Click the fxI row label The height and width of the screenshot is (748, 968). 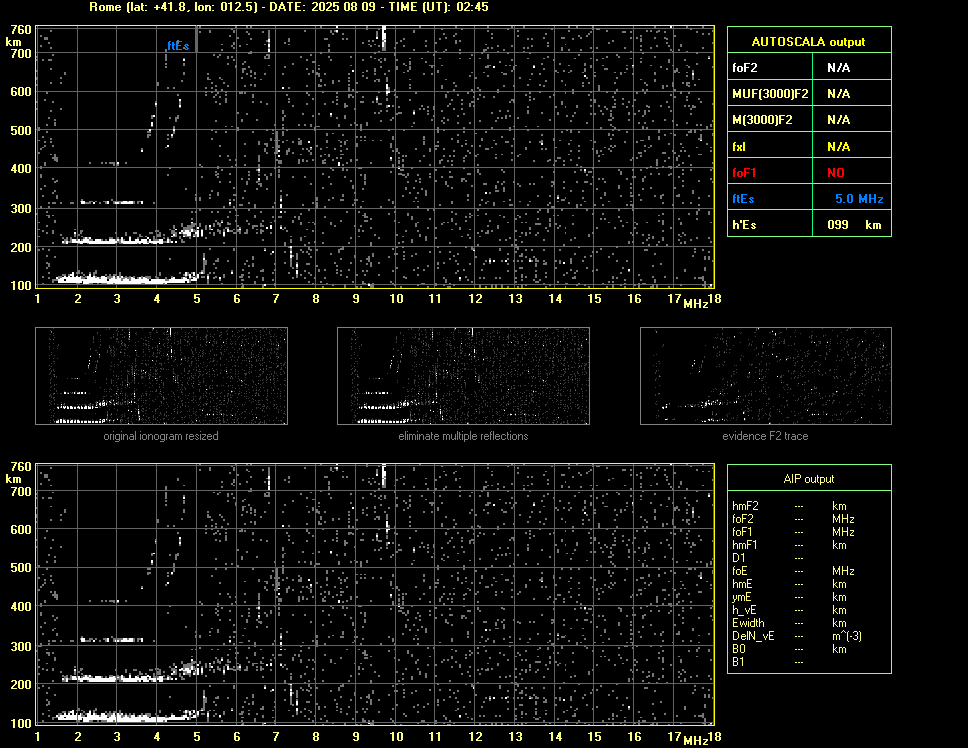[738, 147]
